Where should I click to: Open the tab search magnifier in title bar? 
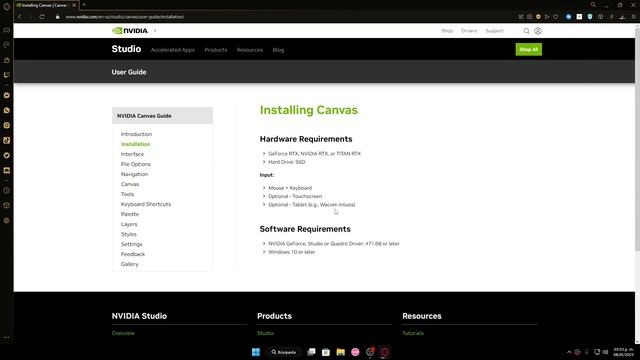tap(593, 5)
